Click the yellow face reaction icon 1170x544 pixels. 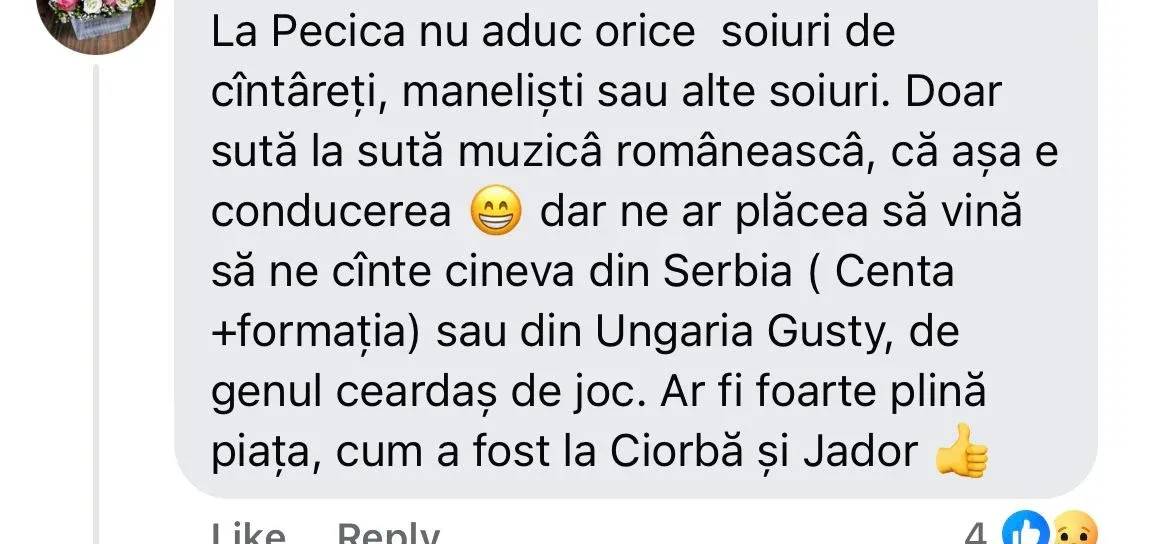click(1072, 529)
